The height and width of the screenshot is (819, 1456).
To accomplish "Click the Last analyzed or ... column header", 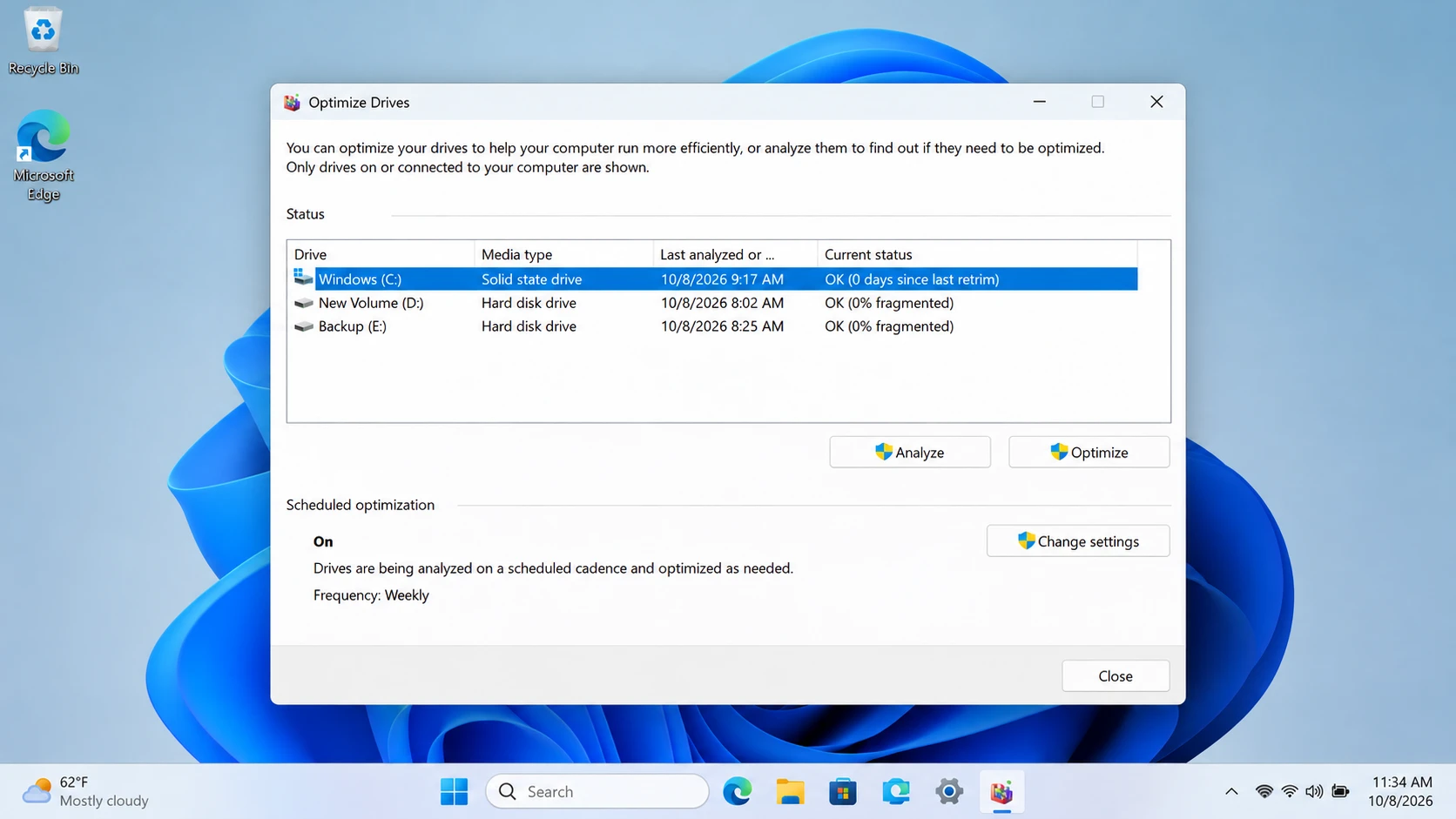I will point(735,254).
